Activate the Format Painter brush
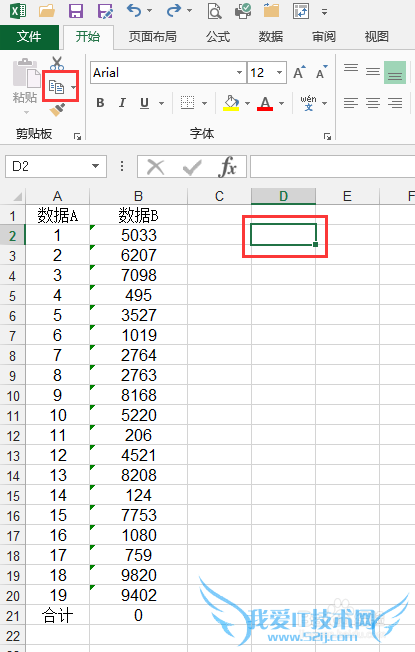This screenshot has height=652, width=415. 57,109
